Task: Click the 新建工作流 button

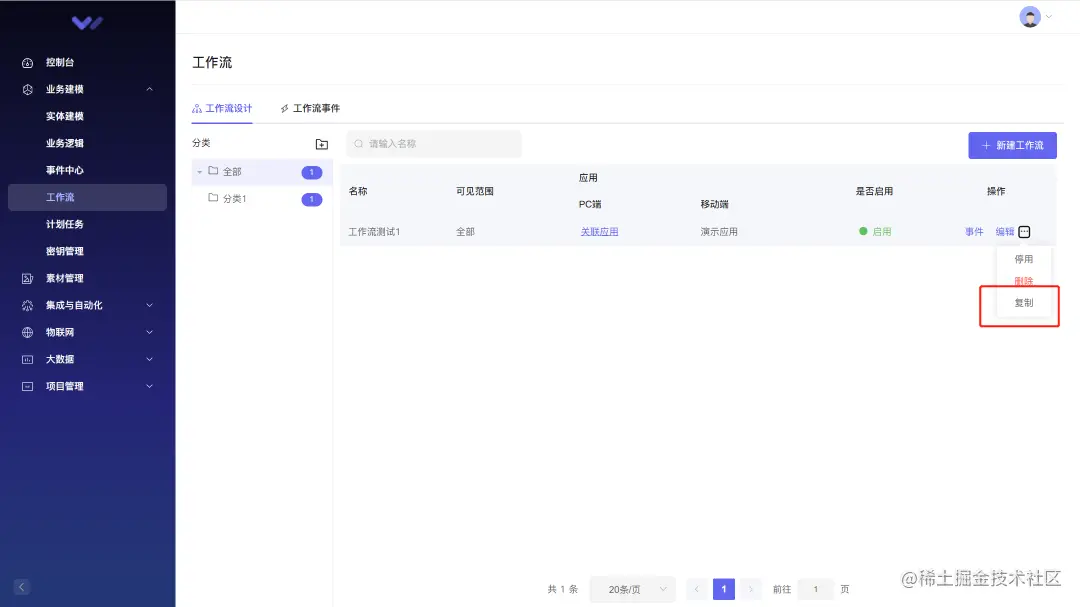Action: point(1012,145)
